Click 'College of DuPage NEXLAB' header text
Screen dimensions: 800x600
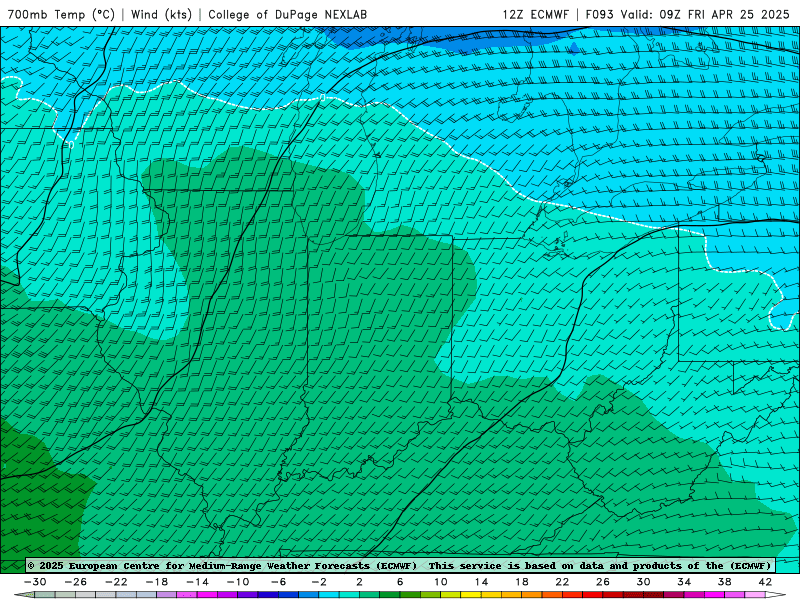(x=287, y=14)
